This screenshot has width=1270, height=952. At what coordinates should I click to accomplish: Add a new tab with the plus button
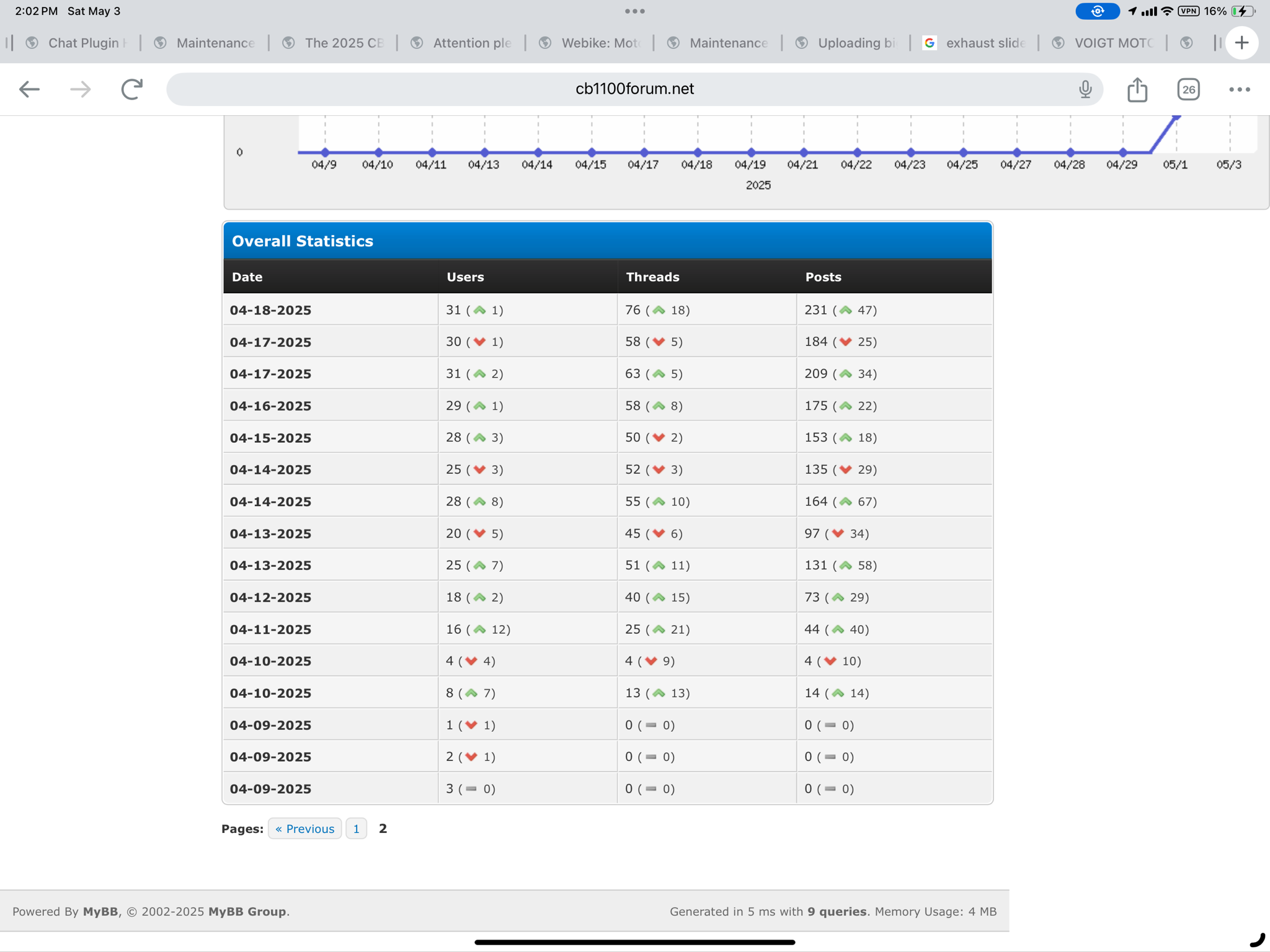[1241, 43]
